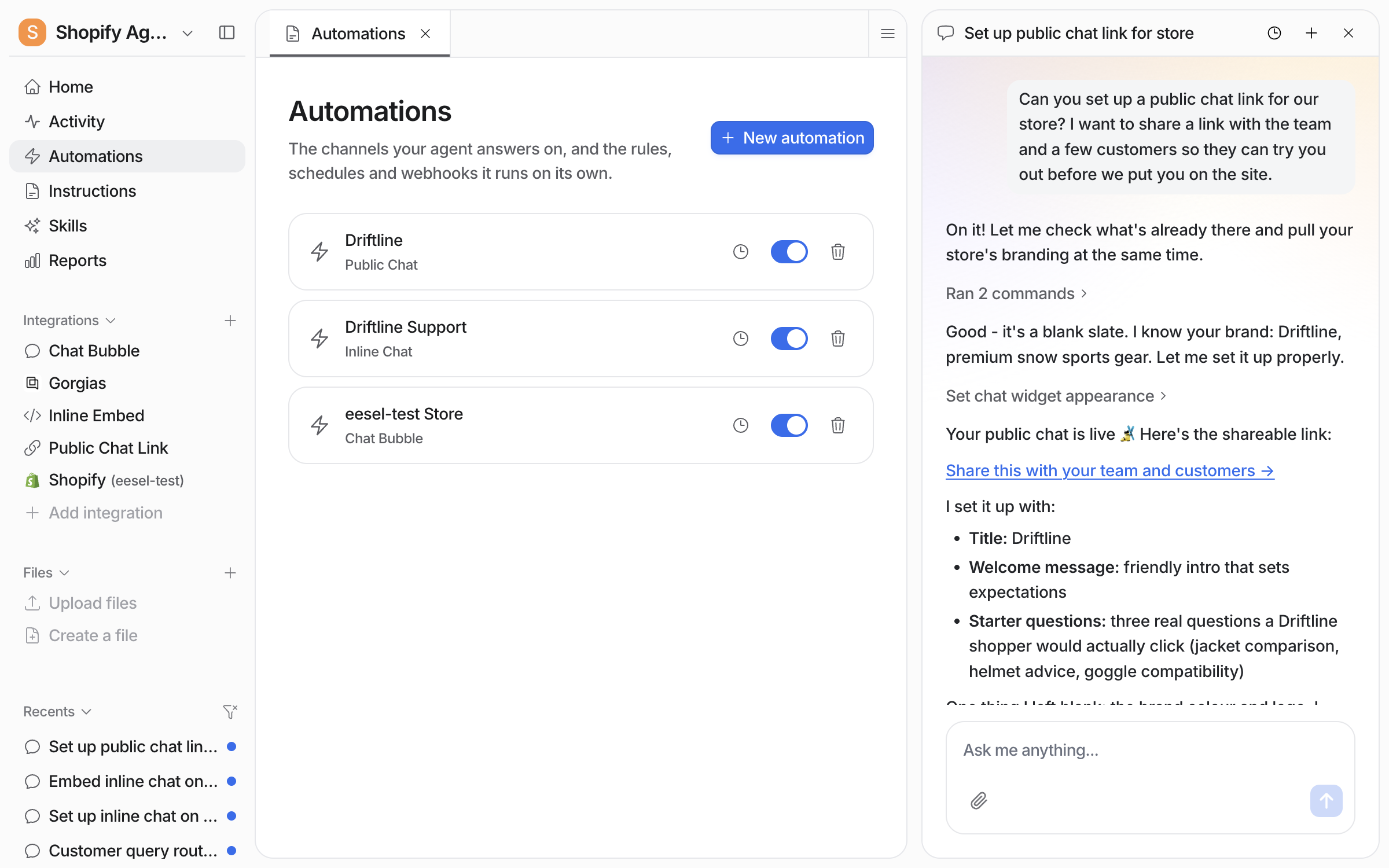Close the Automations tab
The height and width of the screenshot is (868, 1389).
[425, 34]
